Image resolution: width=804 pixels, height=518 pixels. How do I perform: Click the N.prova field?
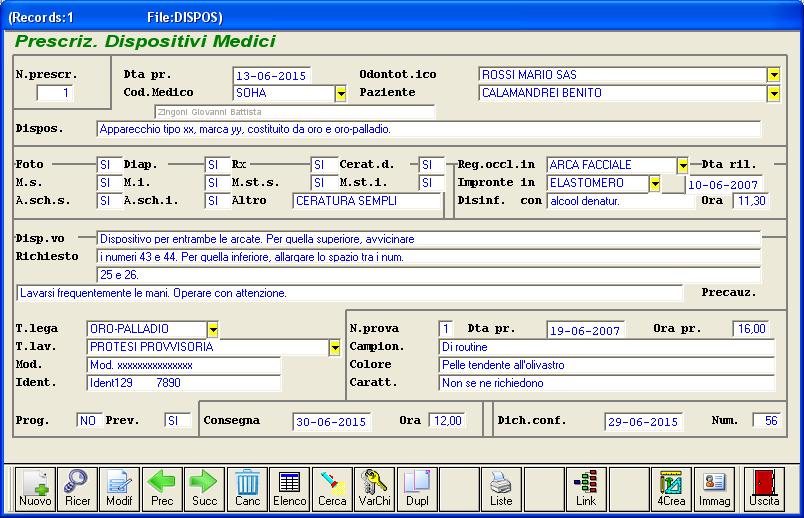tap(446, 329)
